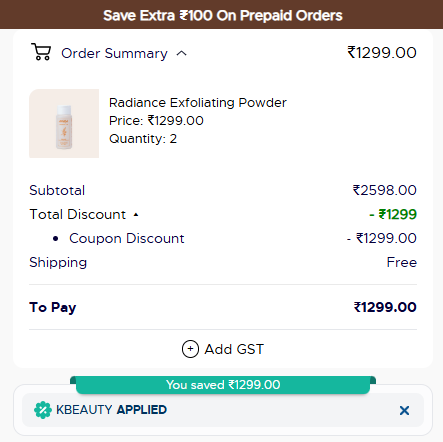Click the Subtotal ₹2598.00 amount
The height and width of the screenshot is (442, 443).
385,190
